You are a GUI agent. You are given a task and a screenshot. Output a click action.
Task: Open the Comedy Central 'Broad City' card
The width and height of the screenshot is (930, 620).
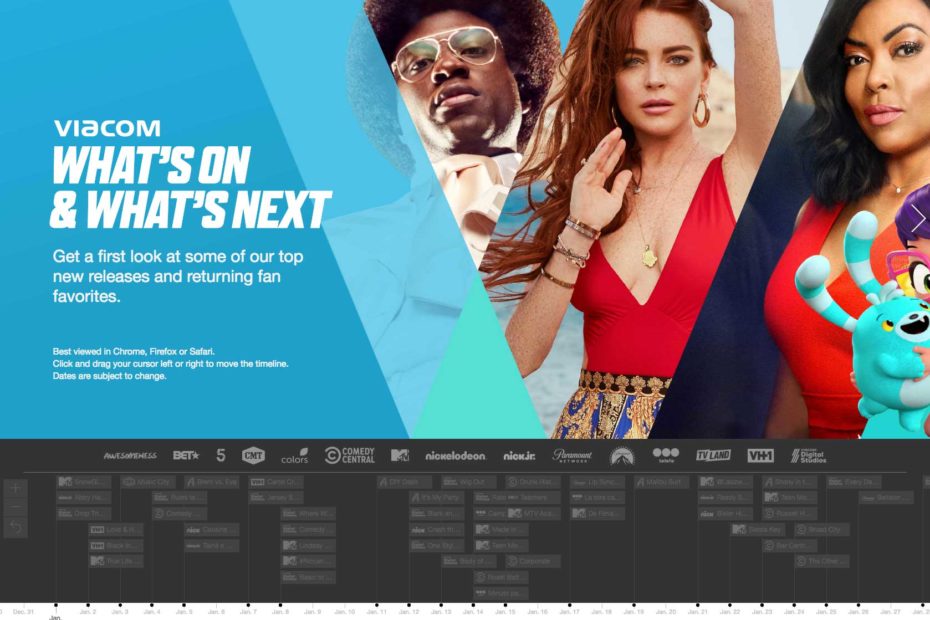point(821,529)
